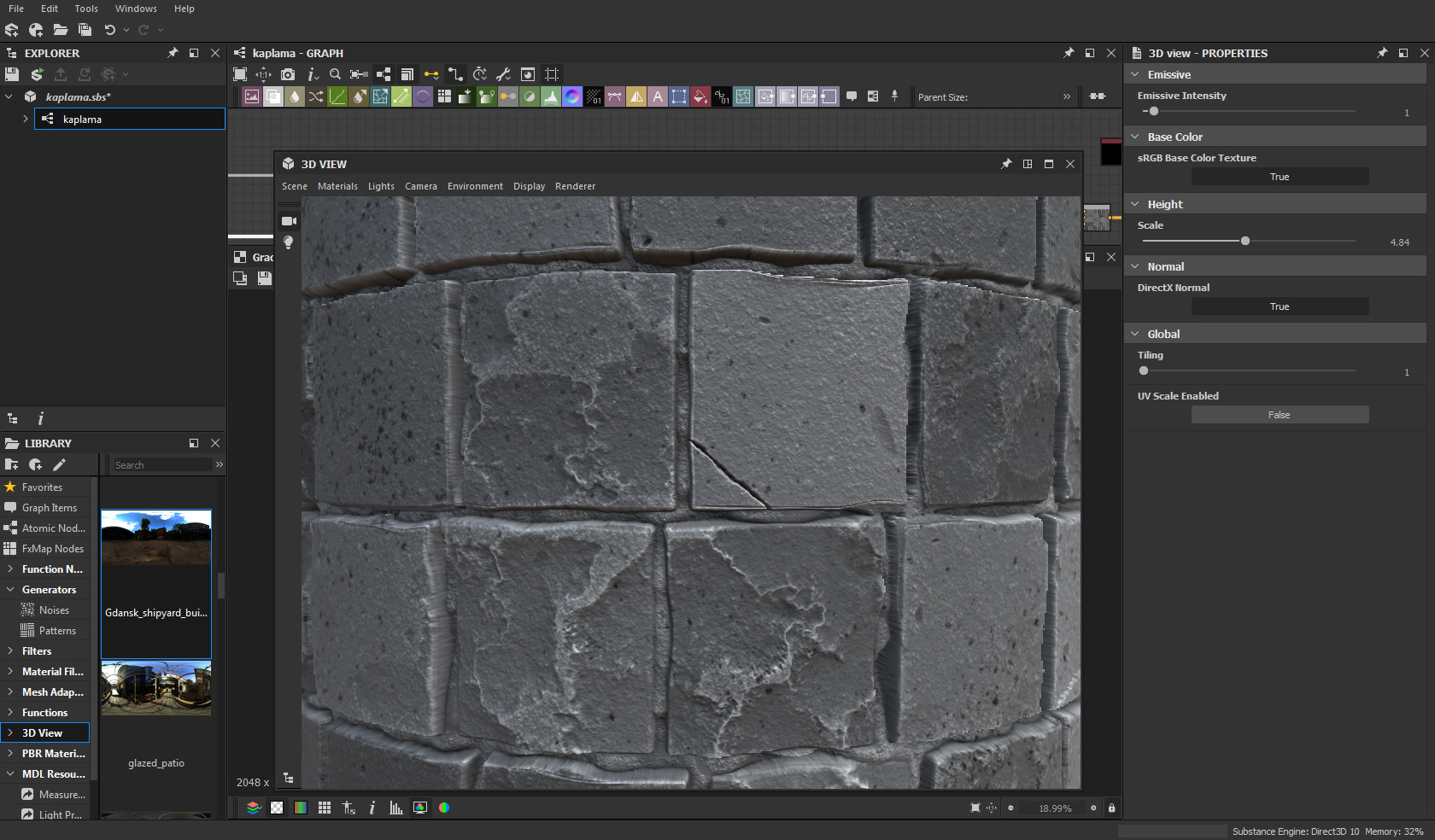Take a screenshot with the camera icon

click(288, 74)
